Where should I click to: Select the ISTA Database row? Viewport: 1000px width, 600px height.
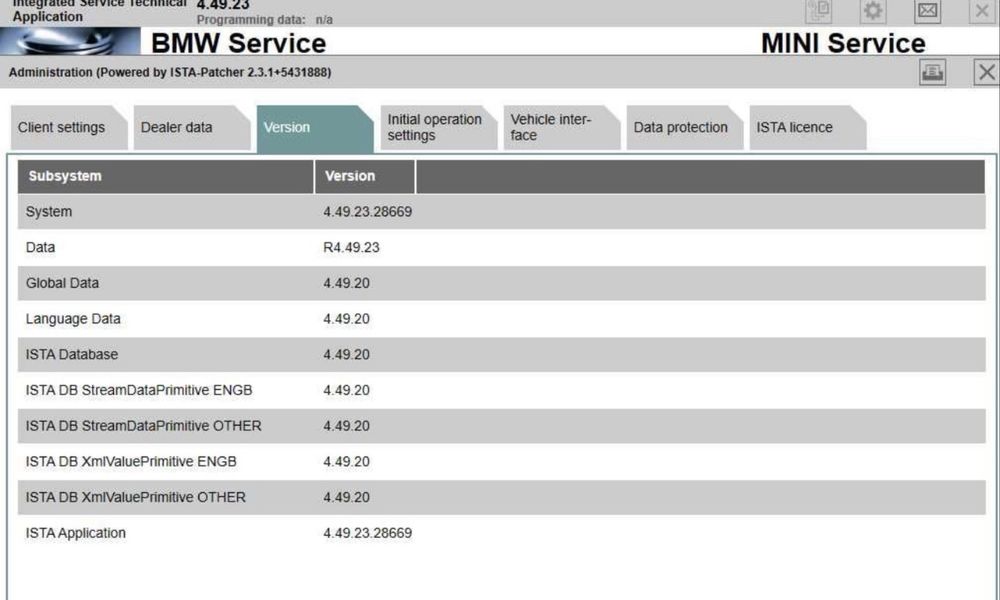coord(501,355)
